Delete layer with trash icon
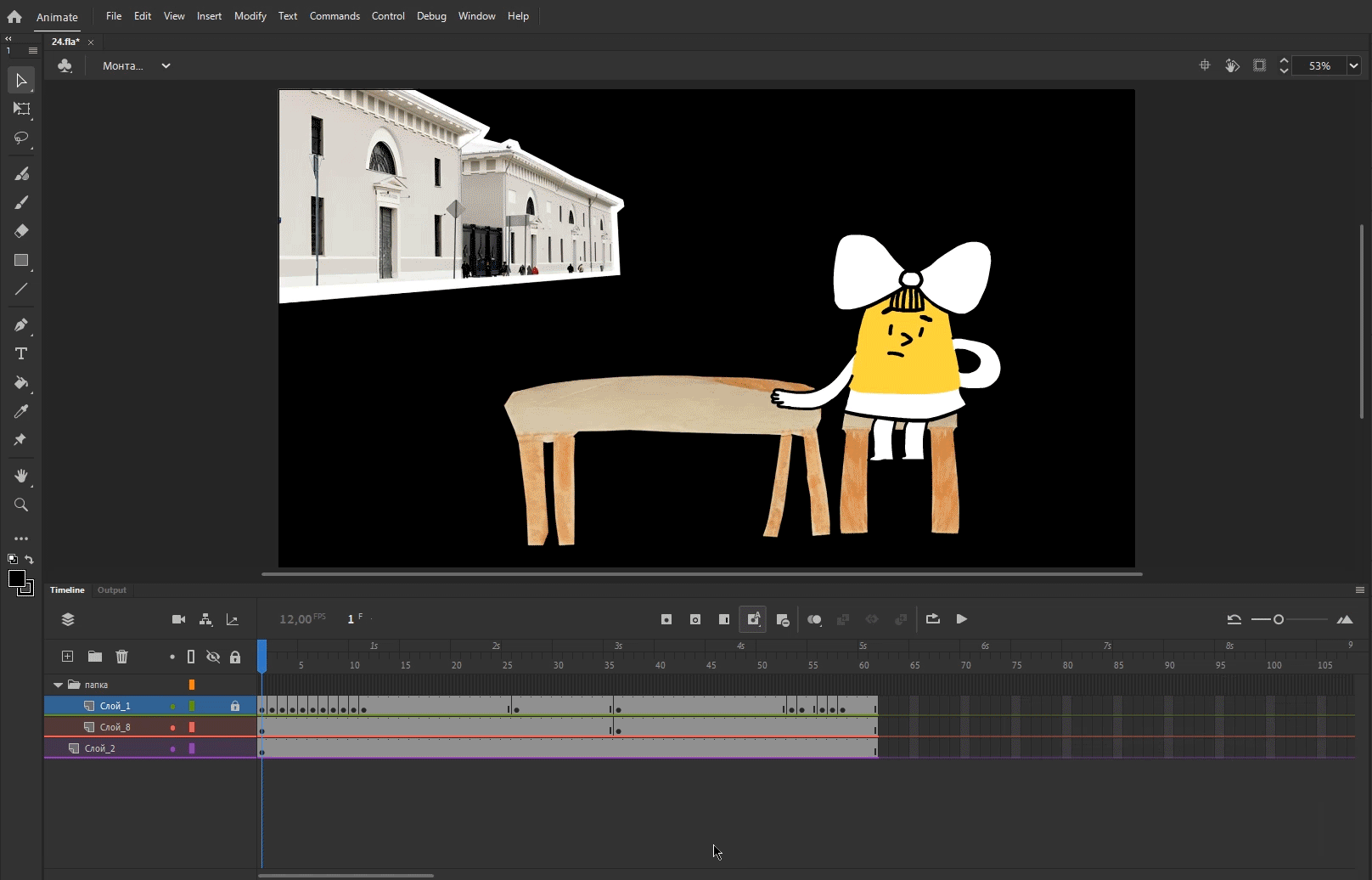Image resolution: width=1372 pixels, height=880 pixels. (x=122, y=657)
